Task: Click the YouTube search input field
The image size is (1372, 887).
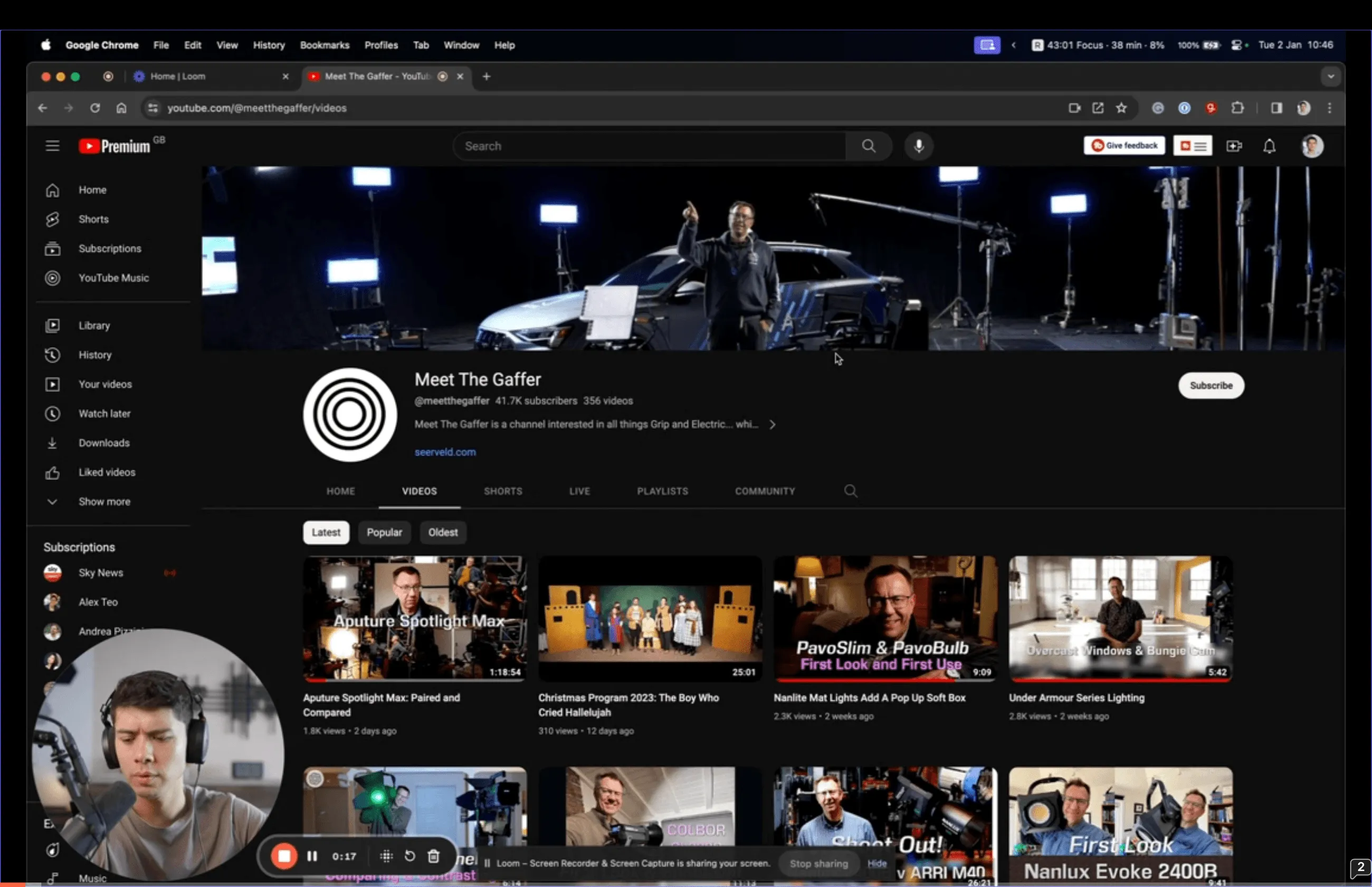Action: click(x=650, y=146)
